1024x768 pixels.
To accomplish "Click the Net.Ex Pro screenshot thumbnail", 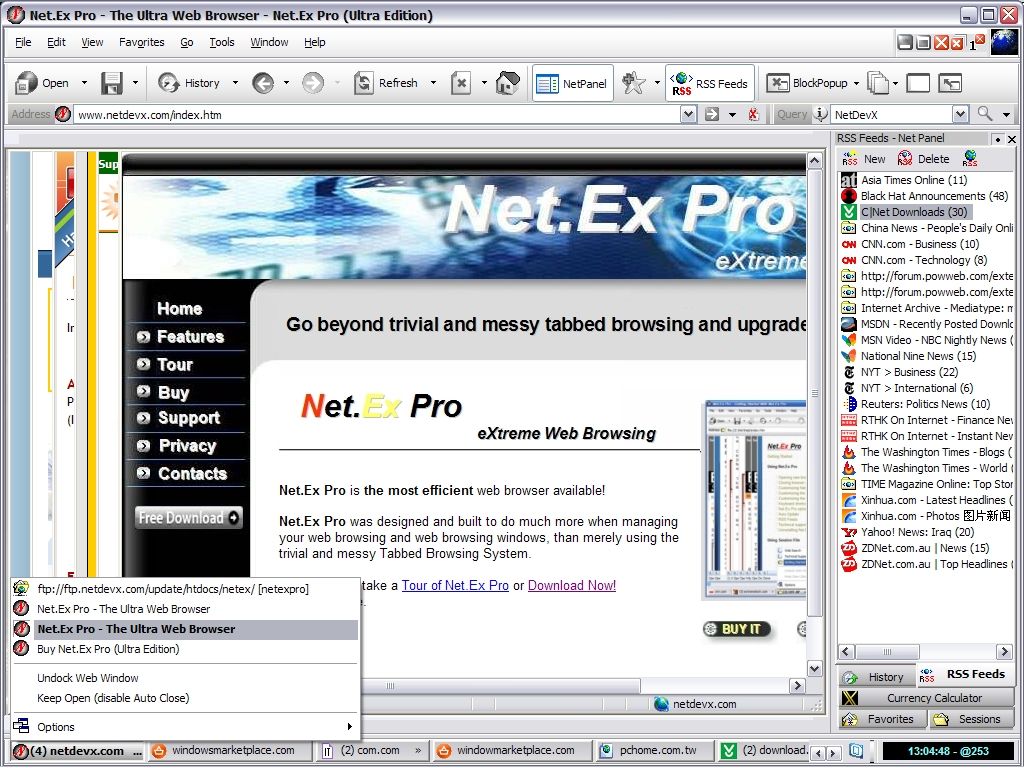I will coord(754,500).
